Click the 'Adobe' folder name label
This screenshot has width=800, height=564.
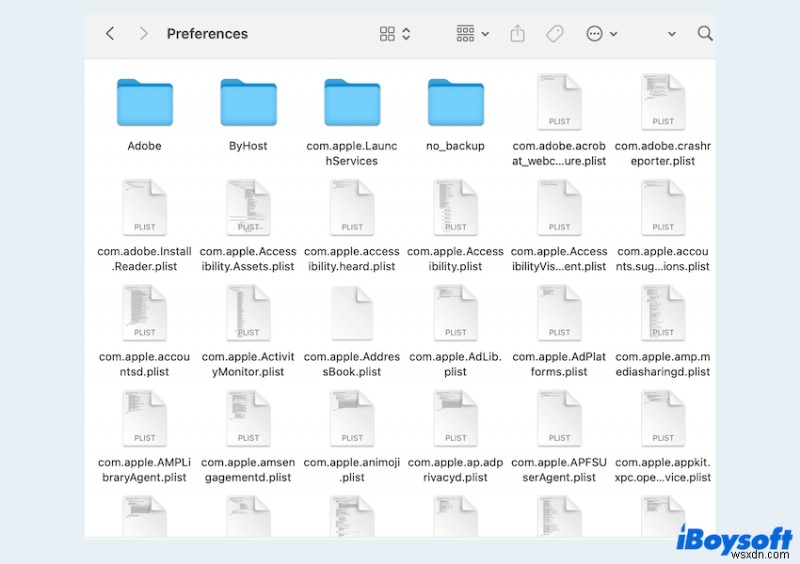coord(144,146)
